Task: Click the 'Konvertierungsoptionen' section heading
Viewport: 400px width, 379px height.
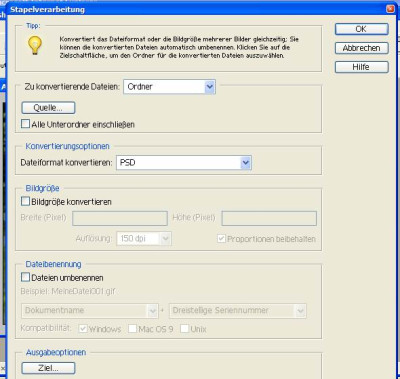Action: click(x=67, y=146)
